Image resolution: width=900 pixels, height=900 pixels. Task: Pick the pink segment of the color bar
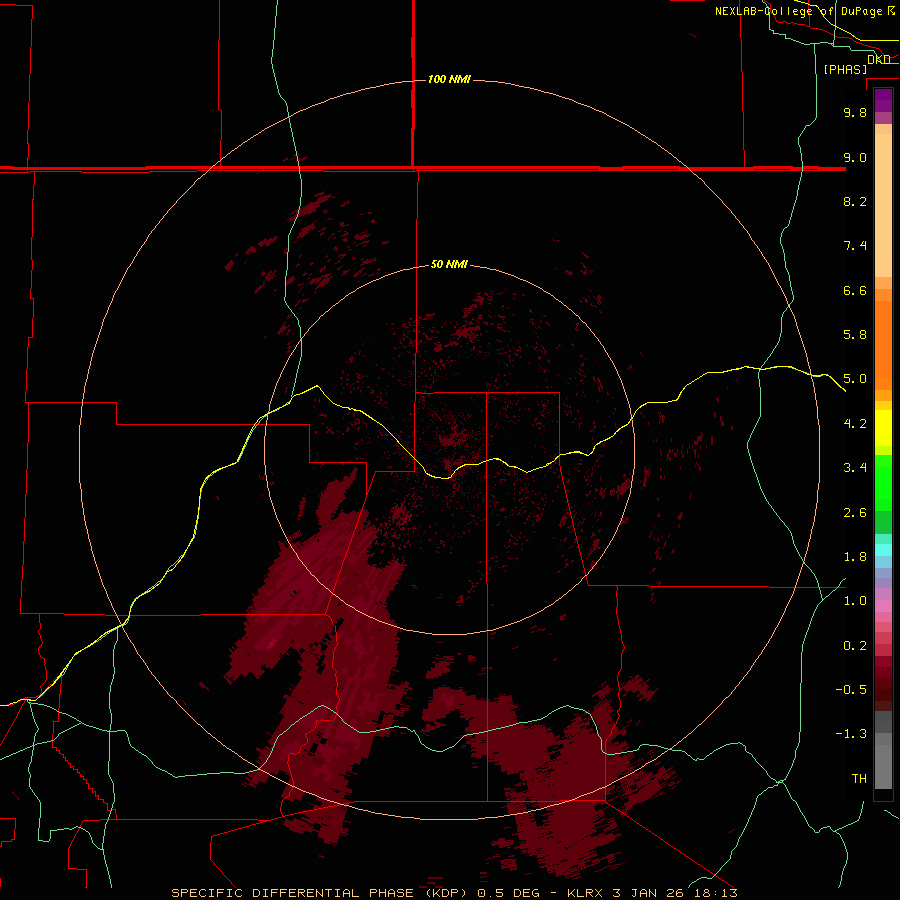point(883,606)
